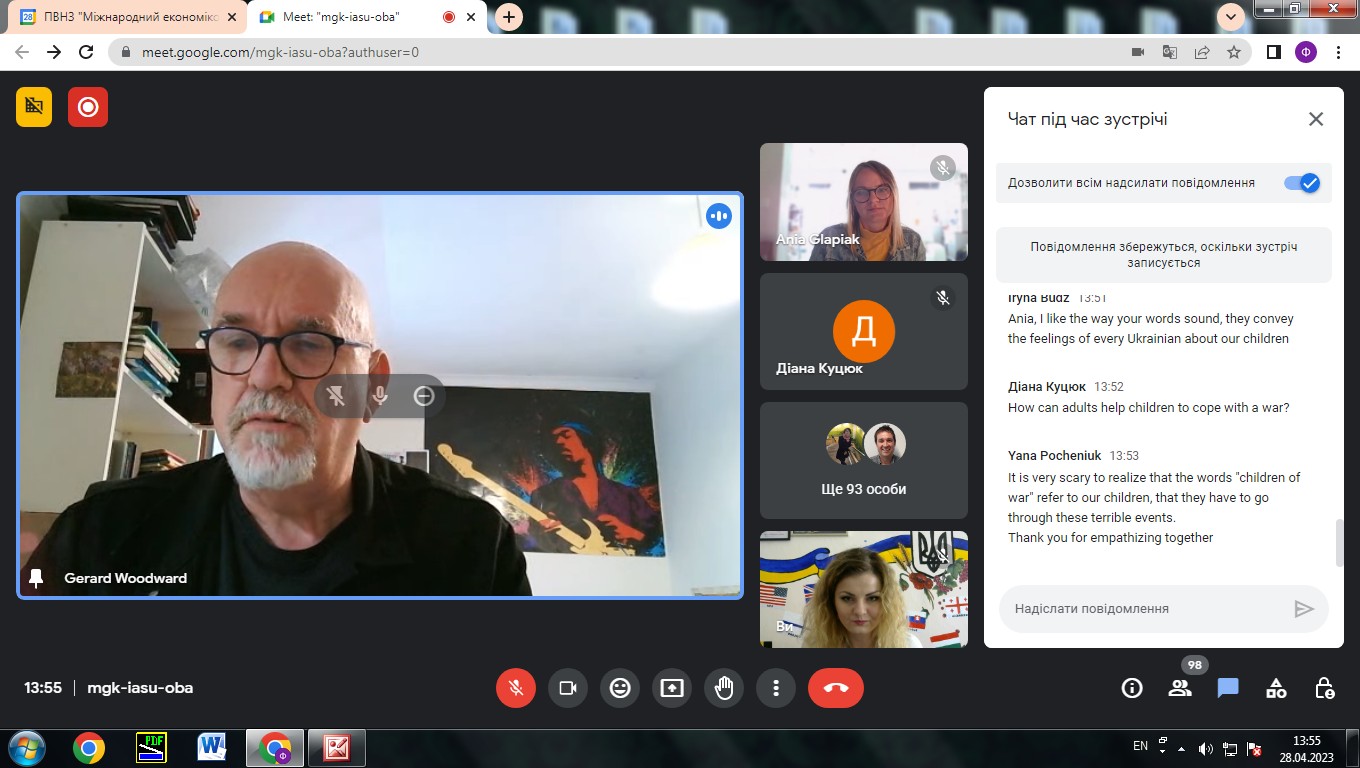Image resolution: width=1360 pixels, height=768 pixels.
Task: Click the 'Чат під час зустрічі' heading
Action: click(1088, 119)
